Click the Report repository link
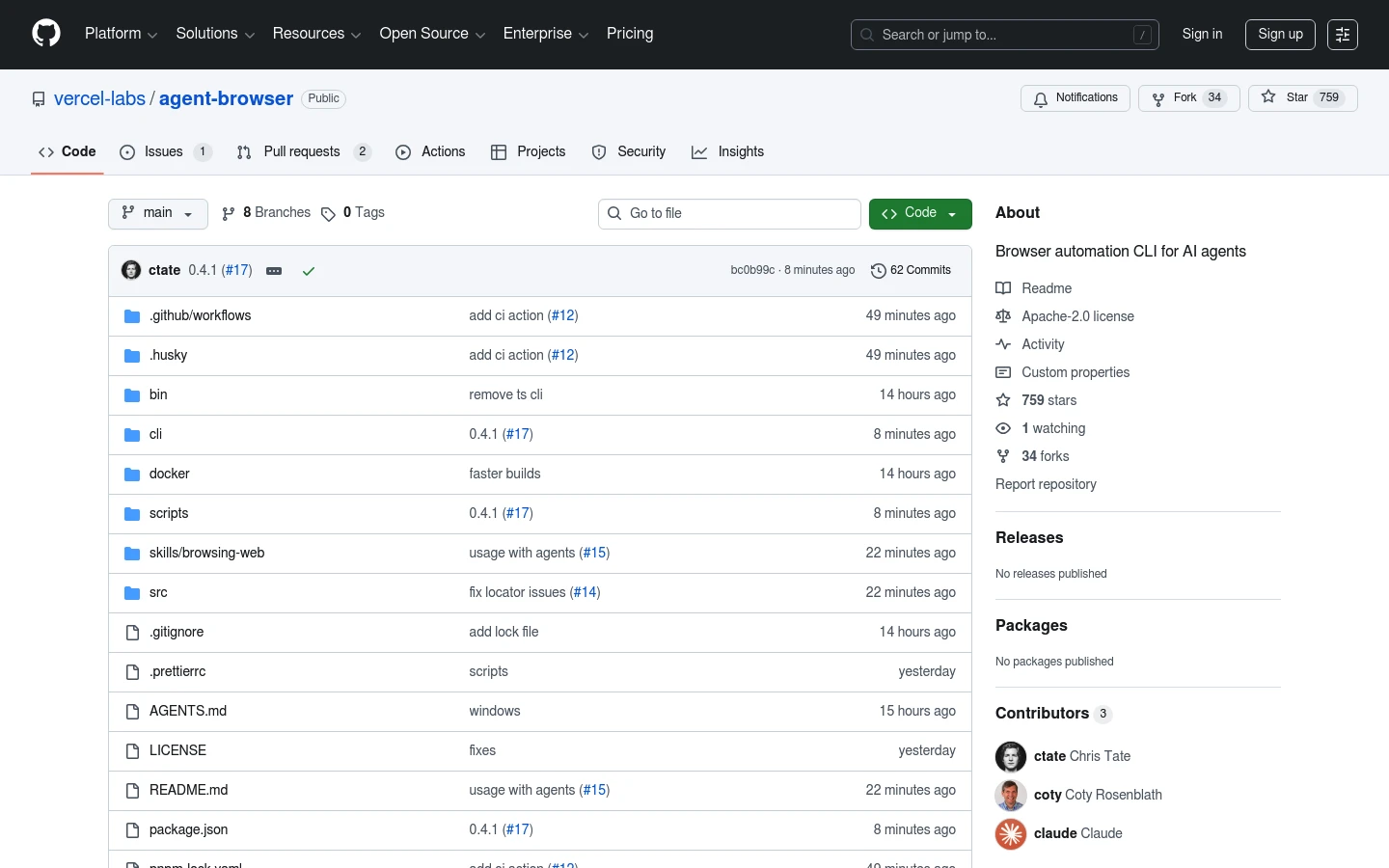 pyautogui.click(x=1046, y=484)
